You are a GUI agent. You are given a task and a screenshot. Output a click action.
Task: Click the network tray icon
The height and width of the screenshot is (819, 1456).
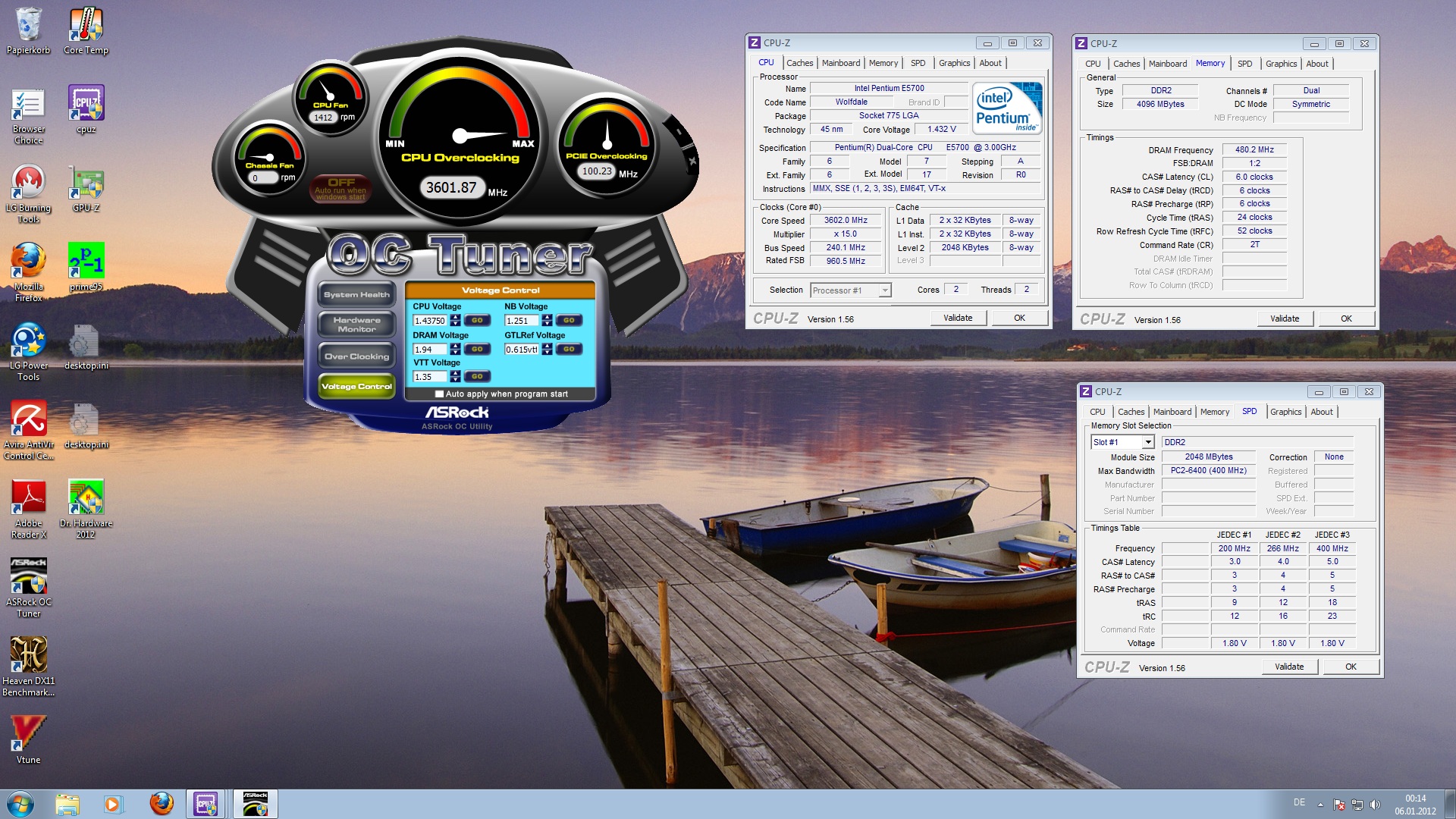point(1357,805)
